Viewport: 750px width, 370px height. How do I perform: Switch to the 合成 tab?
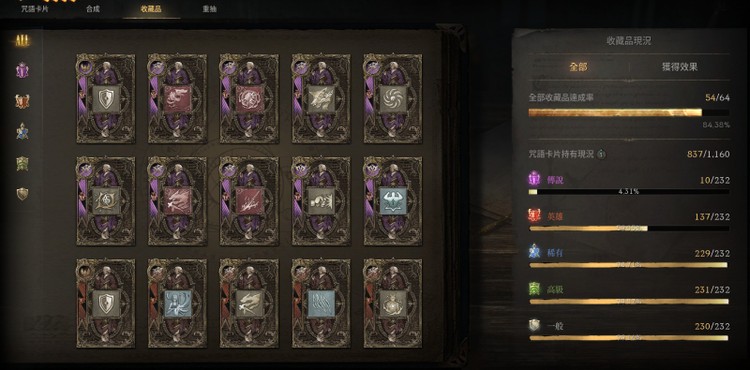pos(93,9)
